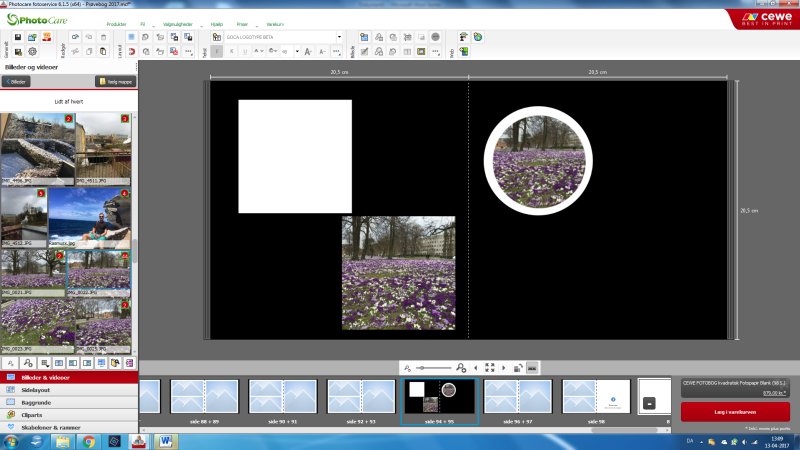Toggle underline text formatting
The height and width of the screenshot is (450, 800).
(x=246, y=51)
